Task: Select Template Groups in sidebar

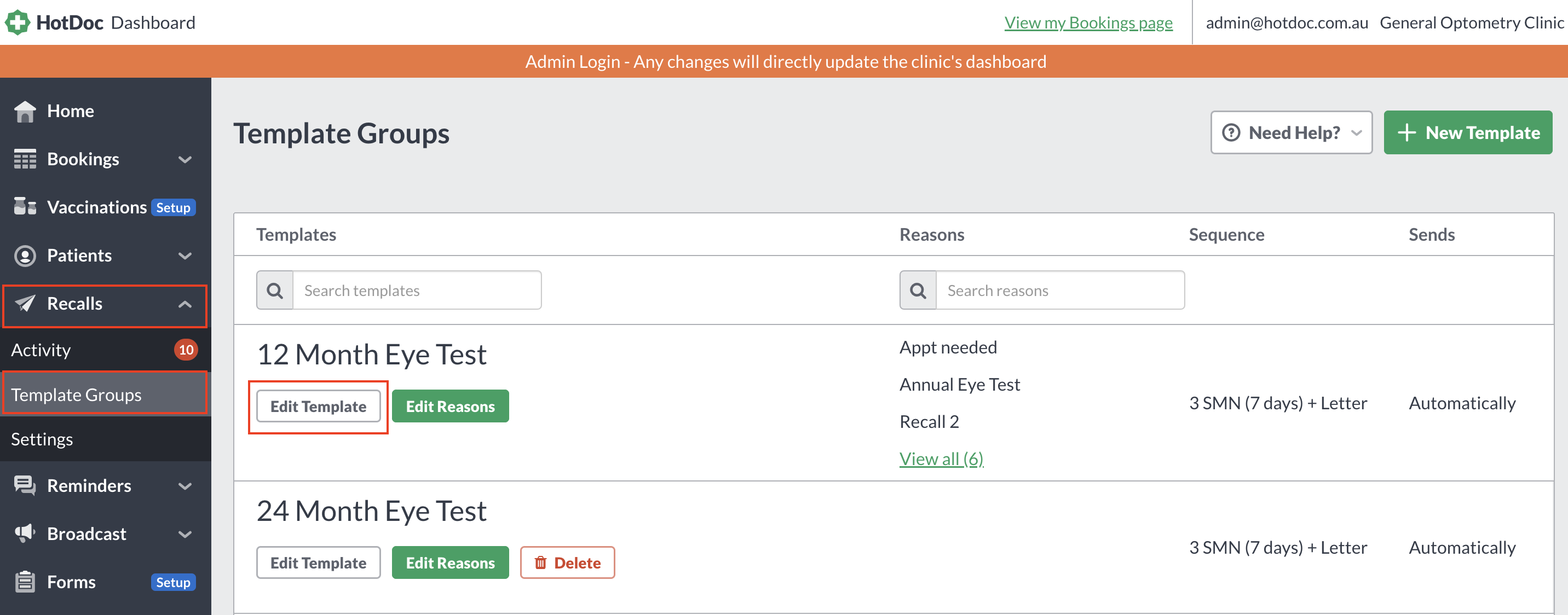Action: 105,394
